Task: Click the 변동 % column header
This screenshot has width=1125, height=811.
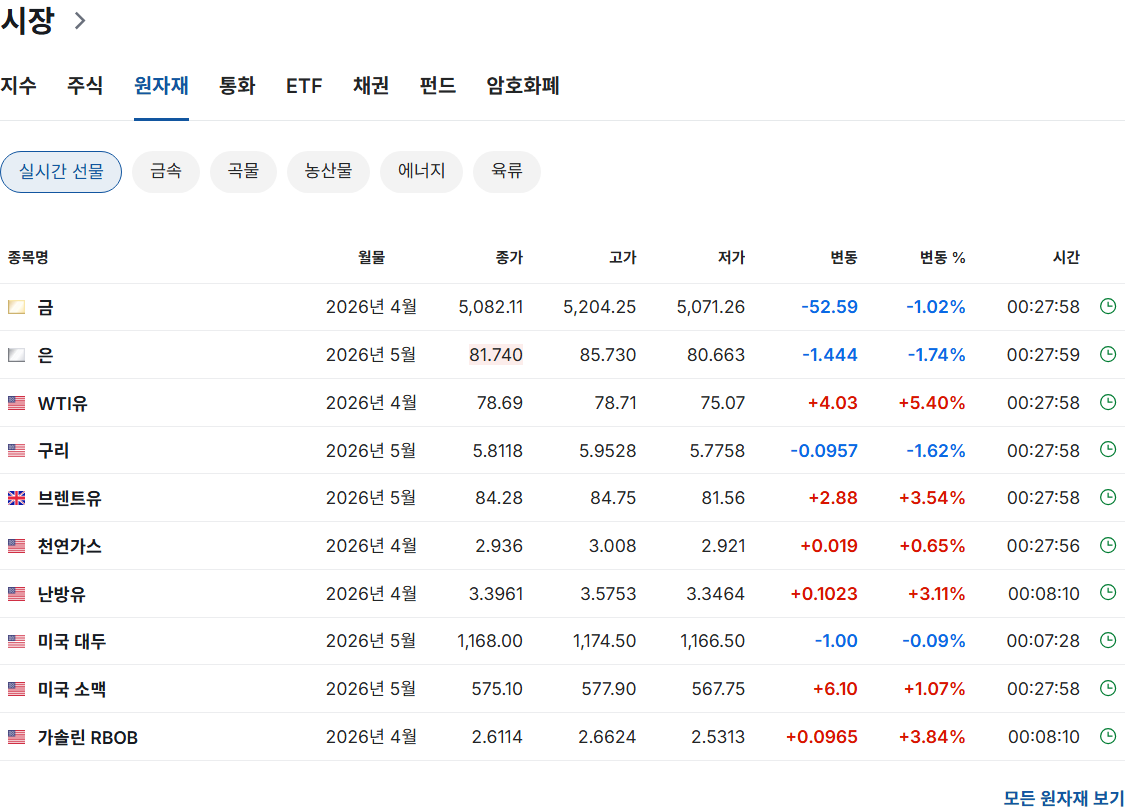Action: 943,257
